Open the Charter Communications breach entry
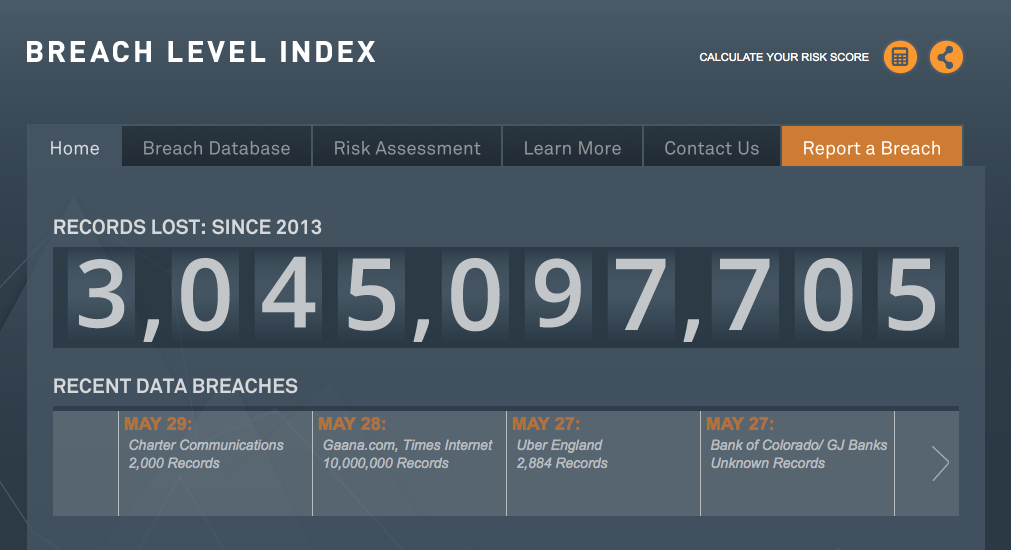This screenshot has width=1011, height=550. tap(215, 463)
